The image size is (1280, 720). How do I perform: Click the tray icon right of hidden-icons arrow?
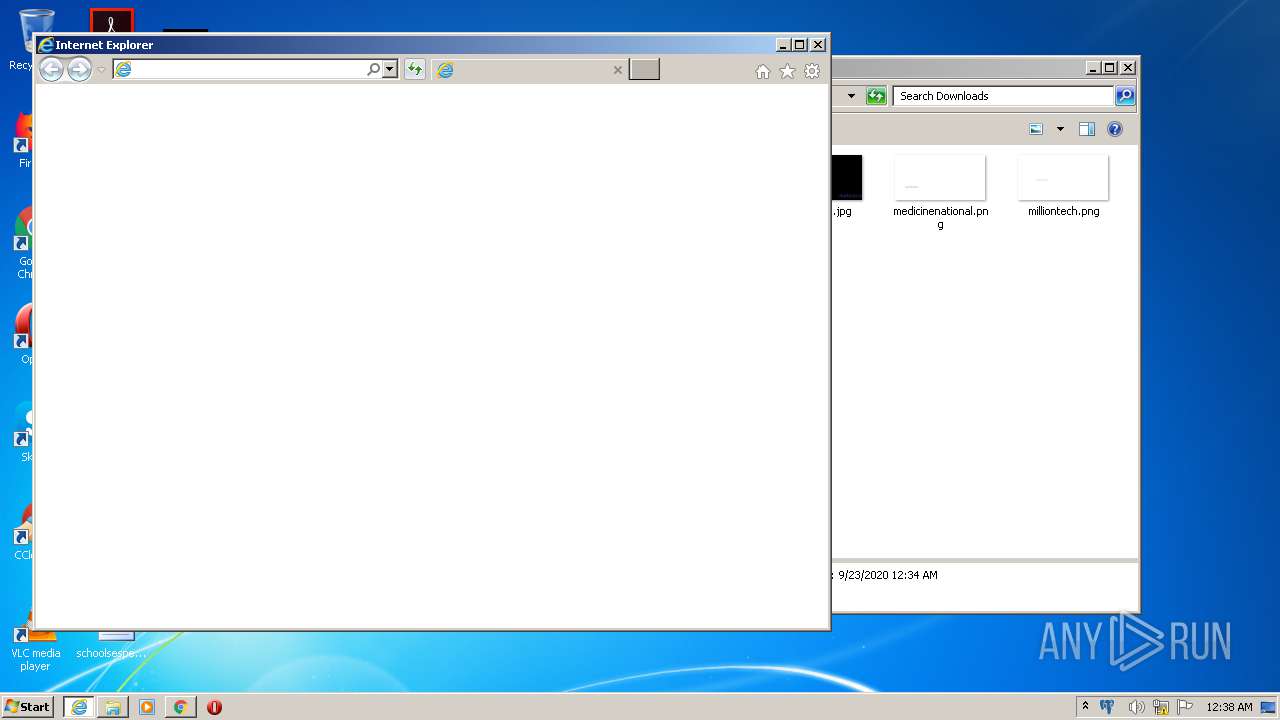coord(1107,707)
